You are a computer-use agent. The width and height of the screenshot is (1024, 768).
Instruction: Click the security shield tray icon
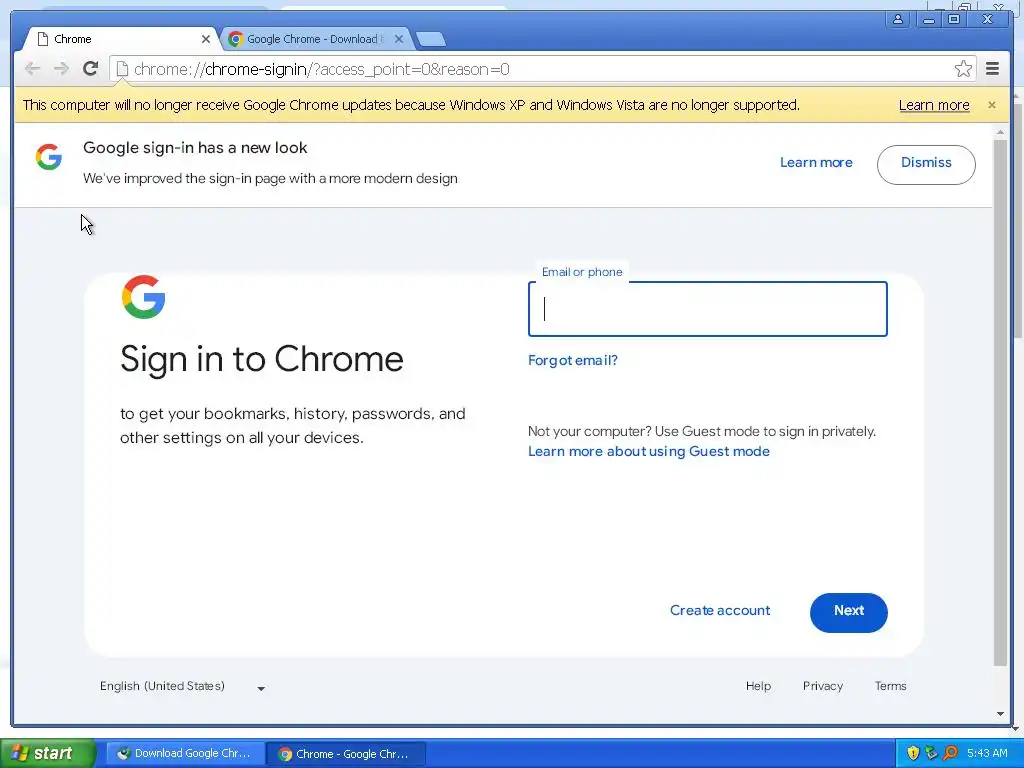click(x=913, y=753)
